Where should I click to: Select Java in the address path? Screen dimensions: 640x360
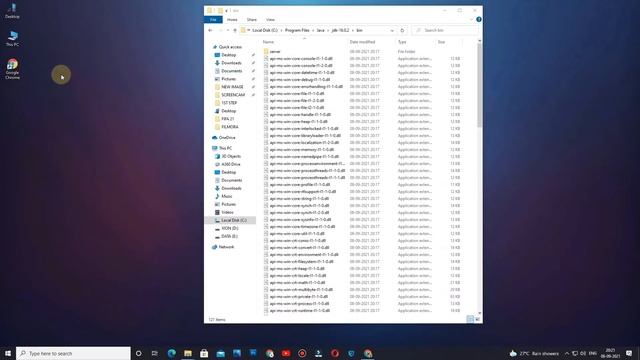tap(320, 30)
